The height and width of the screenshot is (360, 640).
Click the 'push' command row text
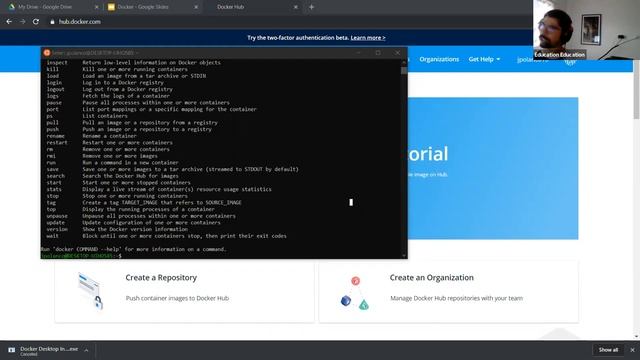point(129,129)
